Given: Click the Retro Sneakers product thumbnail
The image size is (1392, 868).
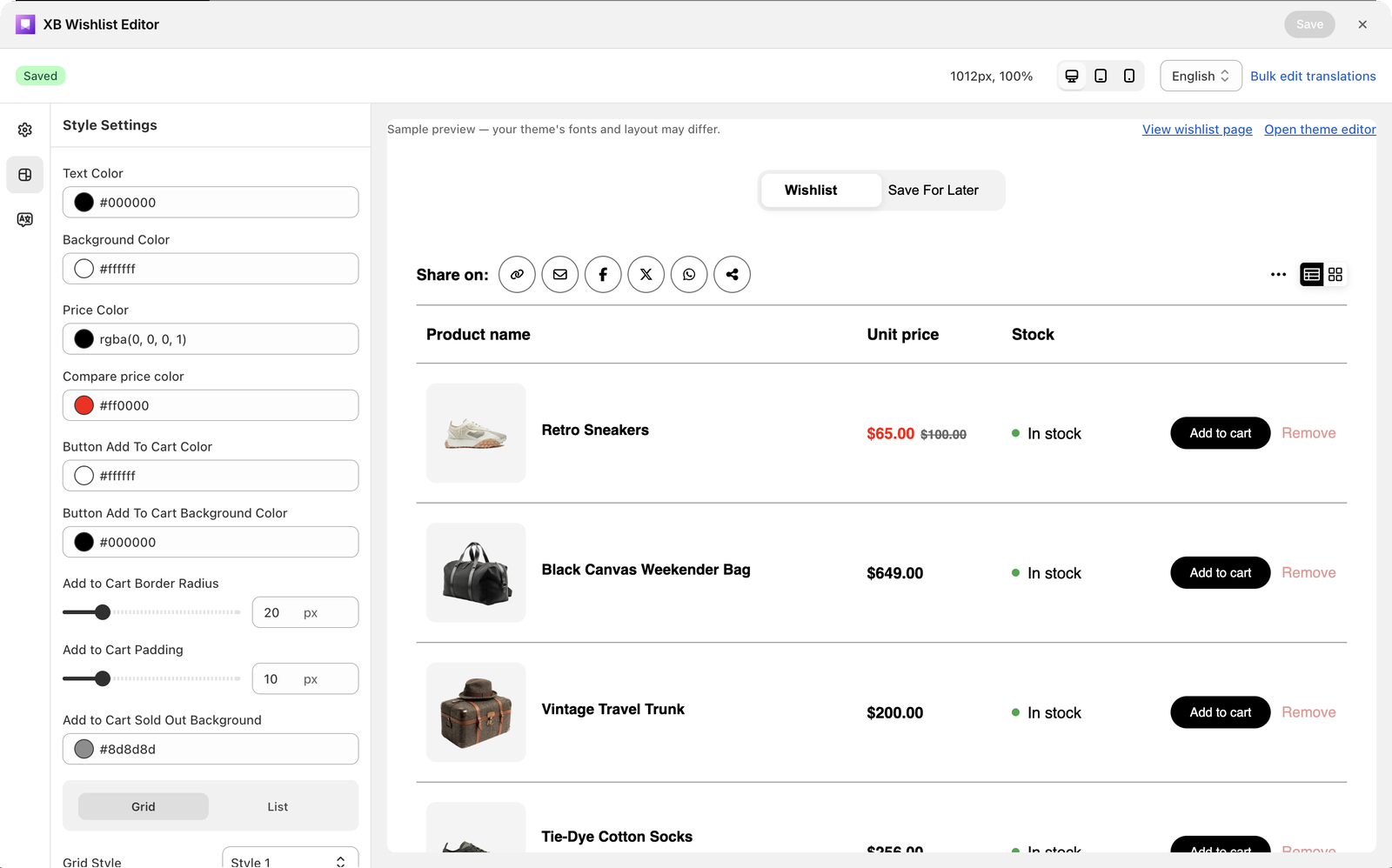Looking at the screenshot, I should (476, 433).
